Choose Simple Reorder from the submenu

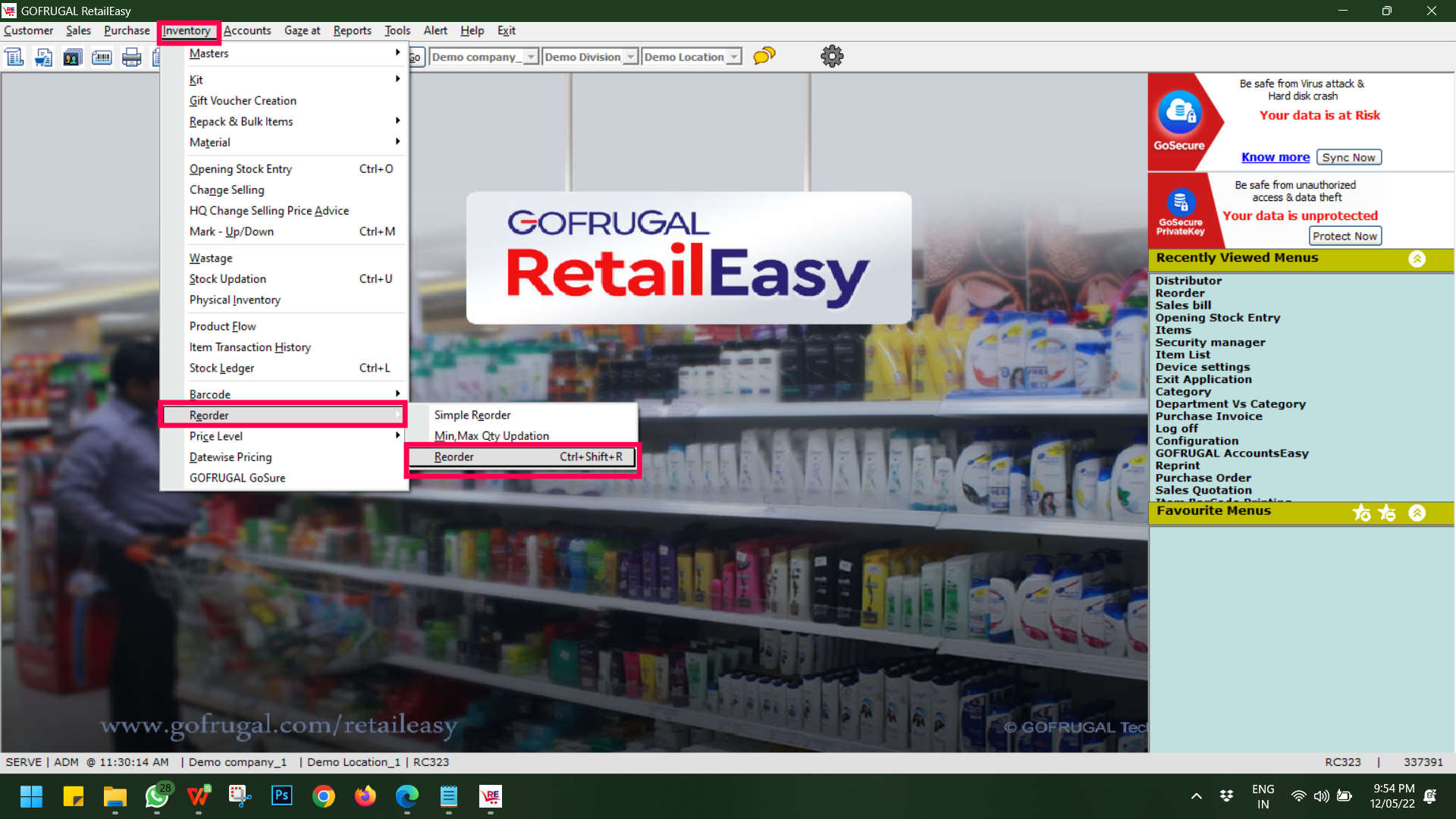click(x=472, y=415)
